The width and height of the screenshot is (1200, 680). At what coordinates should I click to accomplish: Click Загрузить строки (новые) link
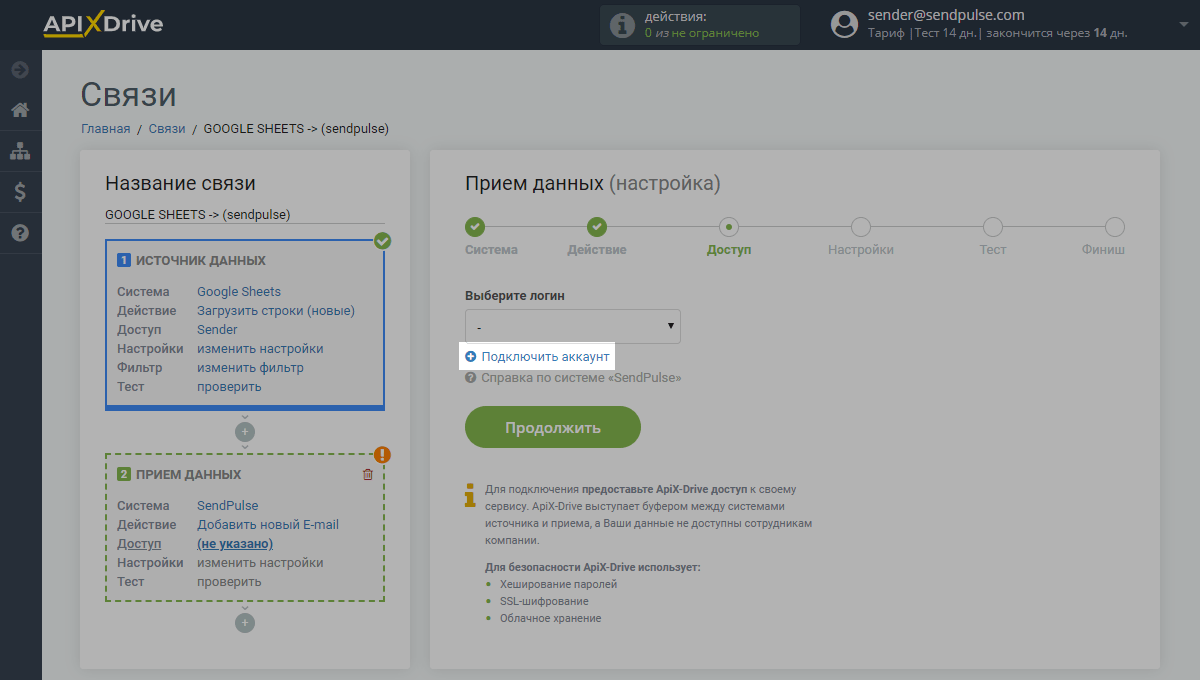276,311
